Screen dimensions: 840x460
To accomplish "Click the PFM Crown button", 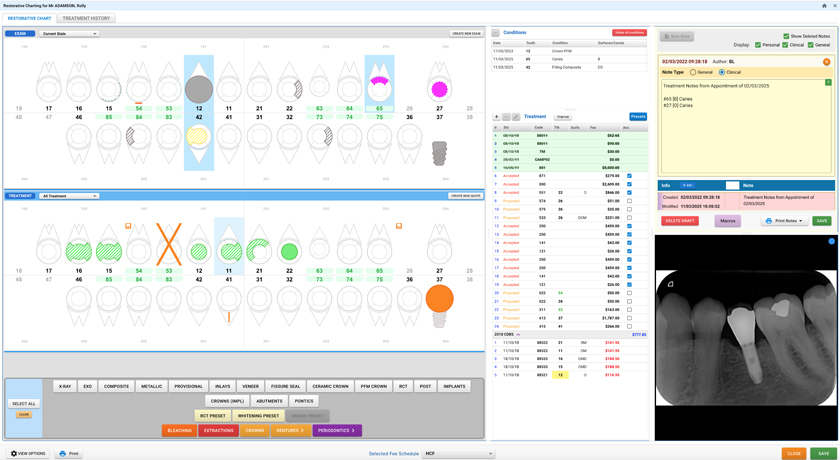I will 373,386.
